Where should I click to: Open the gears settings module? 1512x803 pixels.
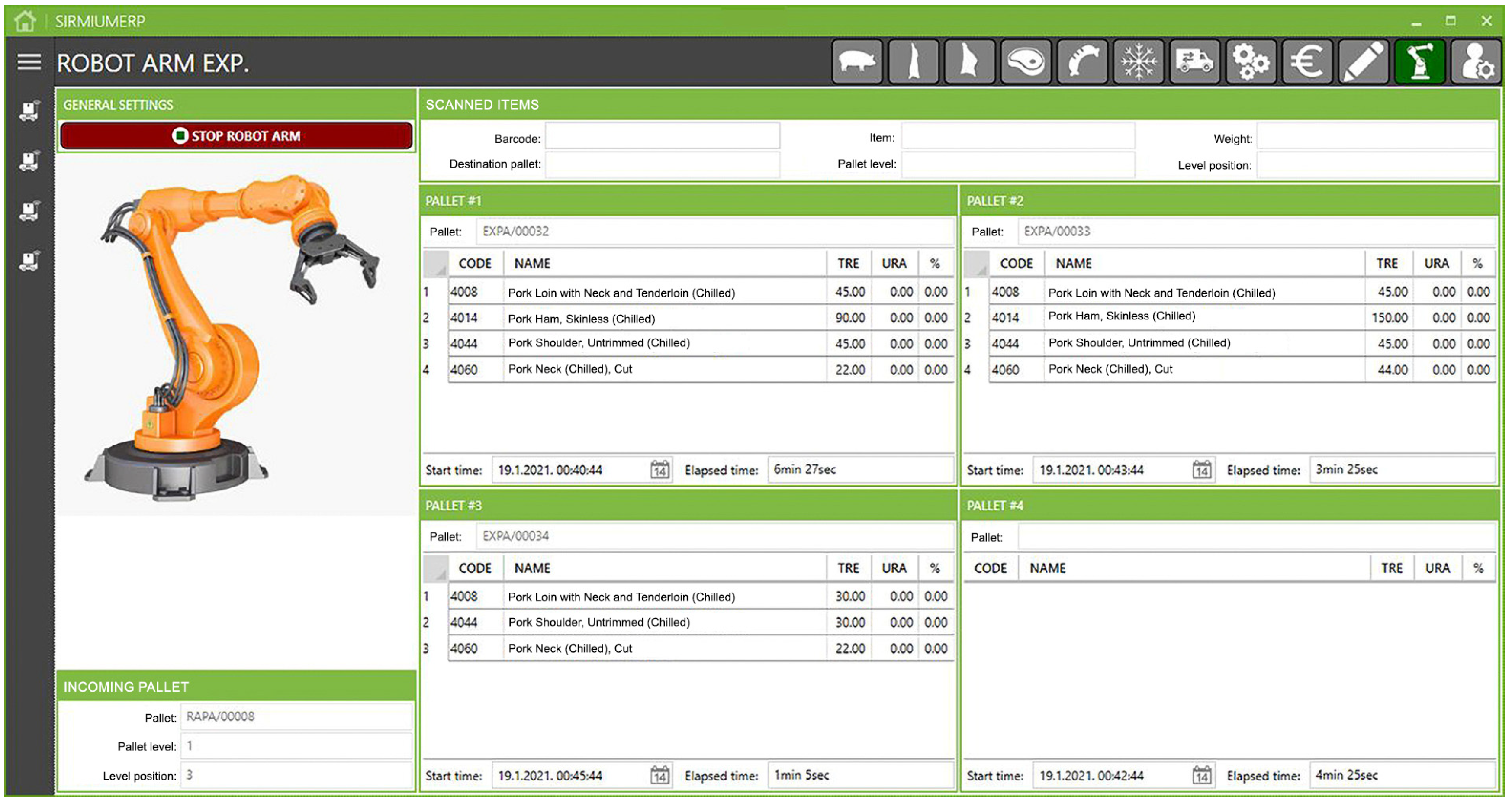click(x=1251, y=61)
